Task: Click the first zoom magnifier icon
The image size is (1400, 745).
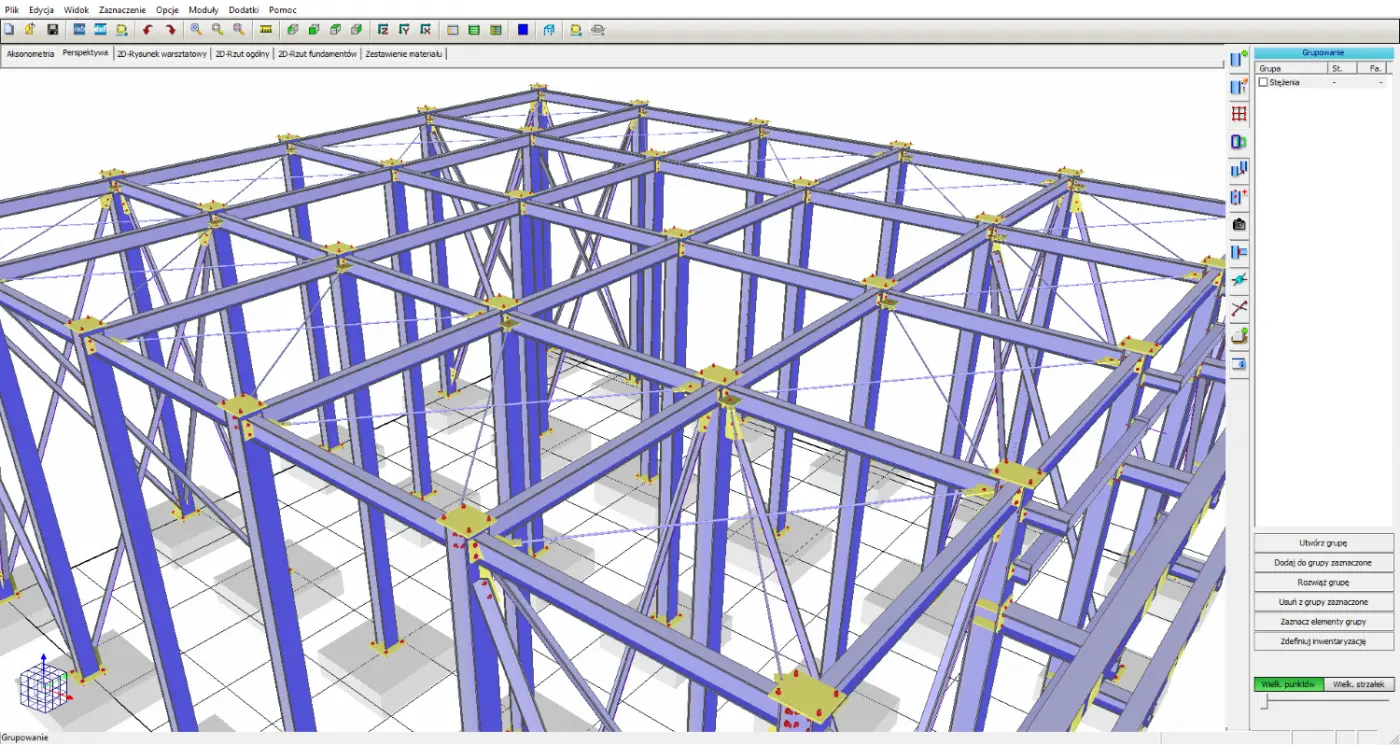Action: click(196, 30)
